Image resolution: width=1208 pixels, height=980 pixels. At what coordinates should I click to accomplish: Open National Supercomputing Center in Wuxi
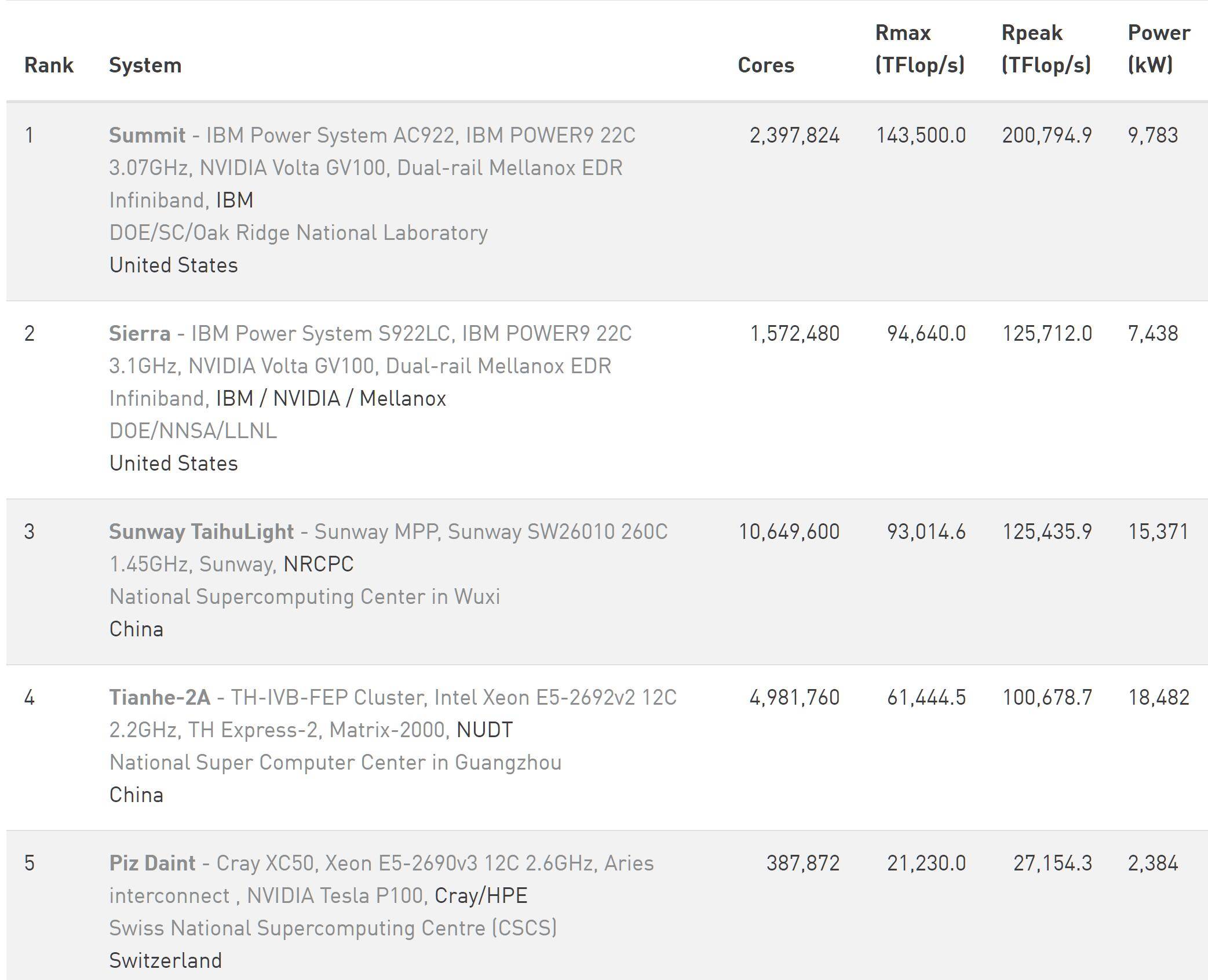pos(304,596)
